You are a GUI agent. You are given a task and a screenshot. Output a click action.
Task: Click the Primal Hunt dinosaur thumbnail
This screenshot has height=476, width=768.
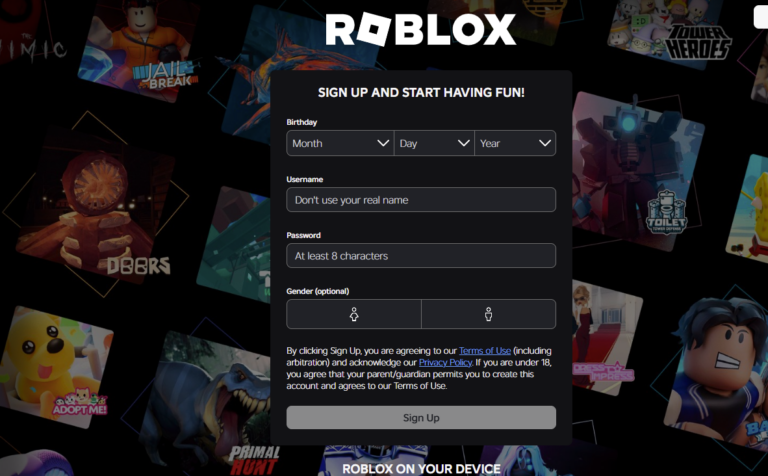(206, 402)
